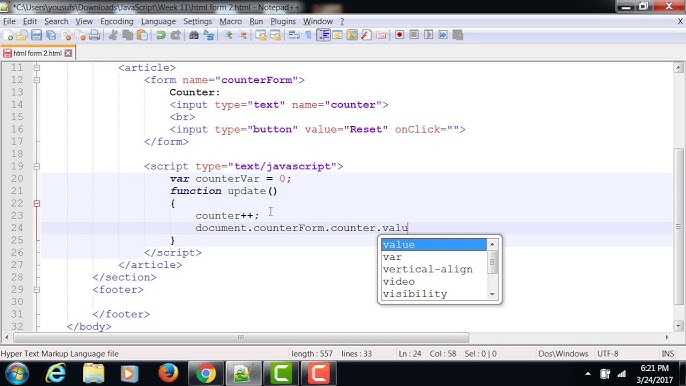Start macro recording with red record icon
Screen dimensions: 686x386
click(399, 35)
